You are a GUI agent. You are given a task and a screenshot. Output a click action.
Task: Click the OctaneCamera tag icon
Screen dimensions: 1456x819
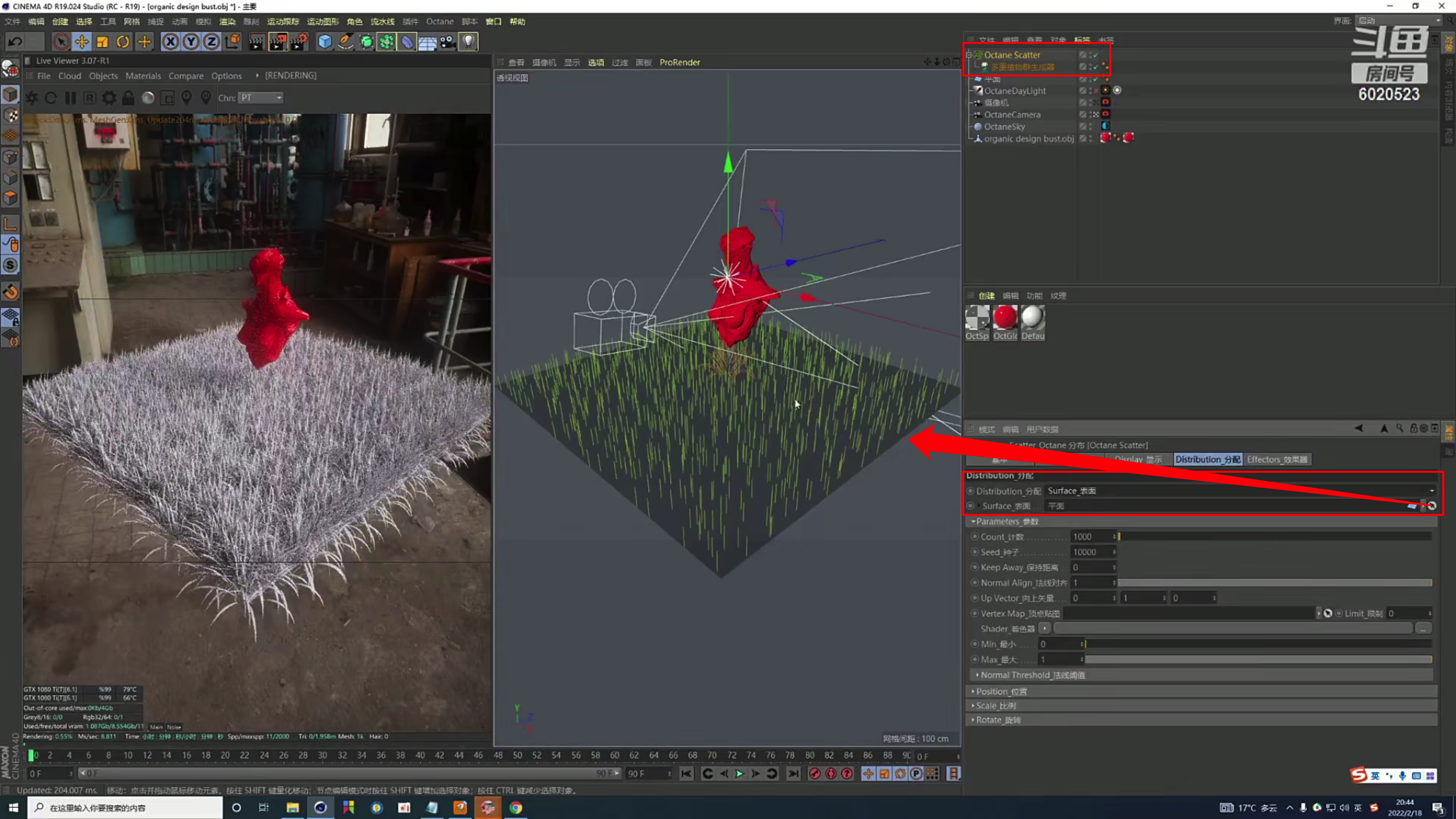pos(1106,114)
